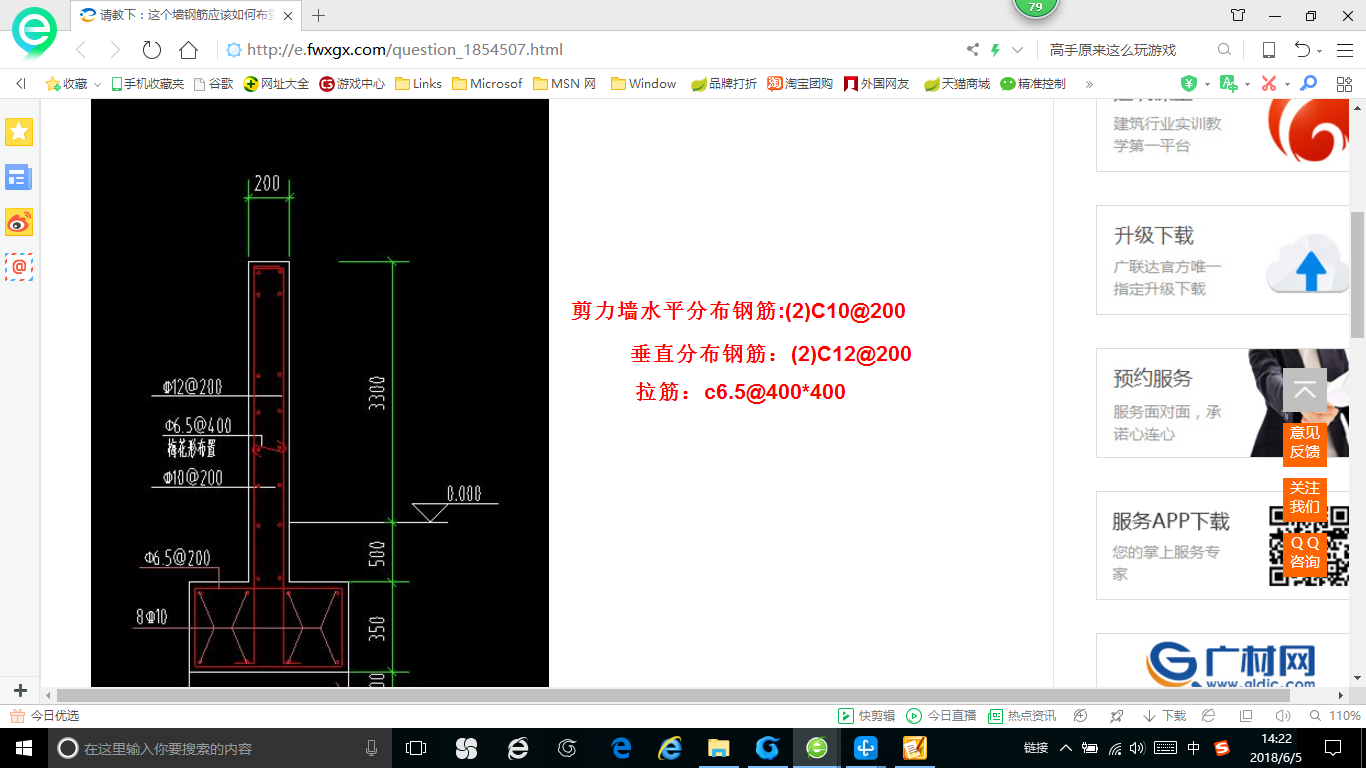Open the 品牌打折 bookmark
This screenshot has height=768, width=1366.
[x=724, y=84]
